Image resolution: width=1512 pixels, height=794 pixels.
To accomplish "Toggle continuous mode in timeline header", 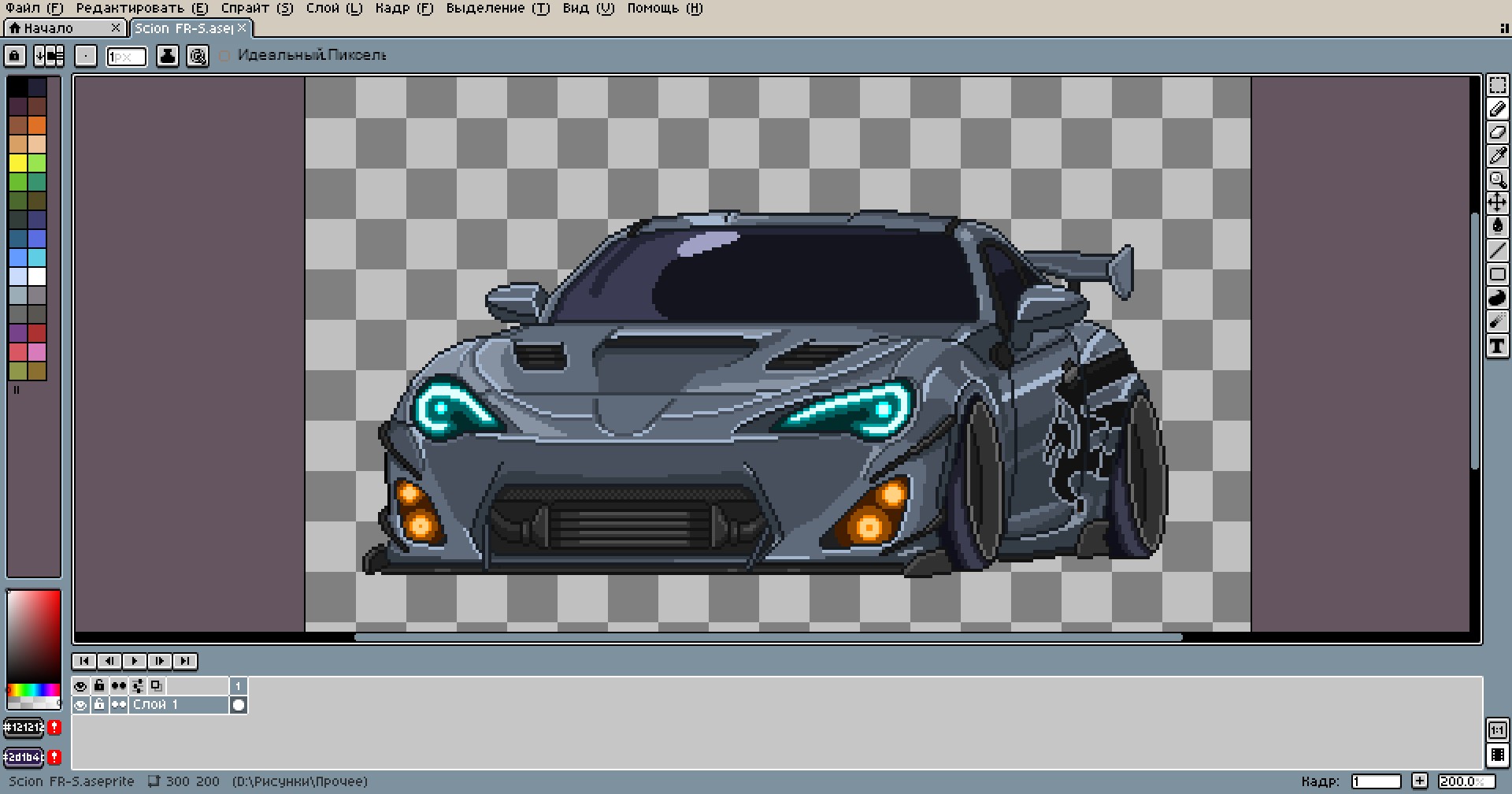I will (118, 686).
